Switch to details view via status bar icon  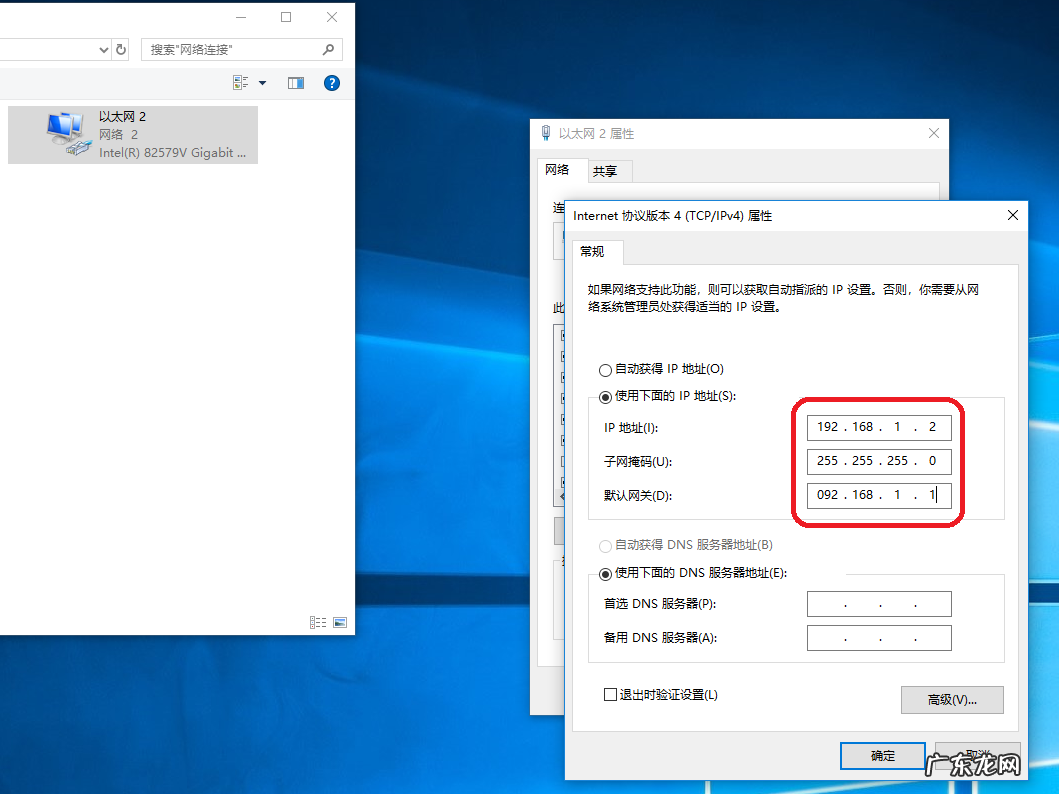point(317,622)
